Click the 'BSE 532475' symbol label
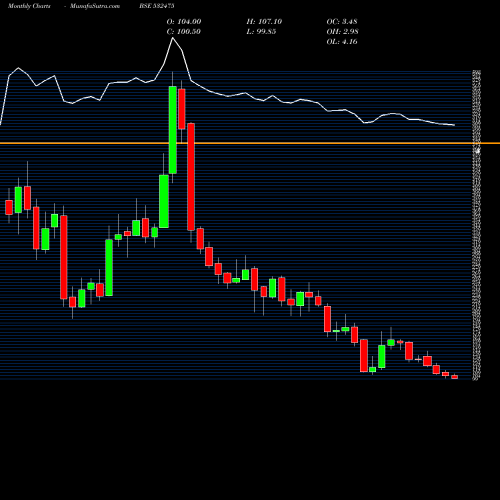This screenshot has width=500, height=500. click(x=157, y=6)
